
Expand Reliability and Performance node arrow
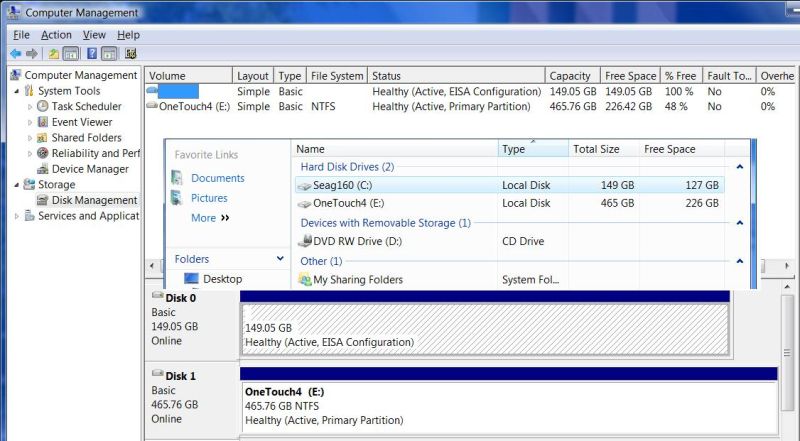click(x=30, y=153)
